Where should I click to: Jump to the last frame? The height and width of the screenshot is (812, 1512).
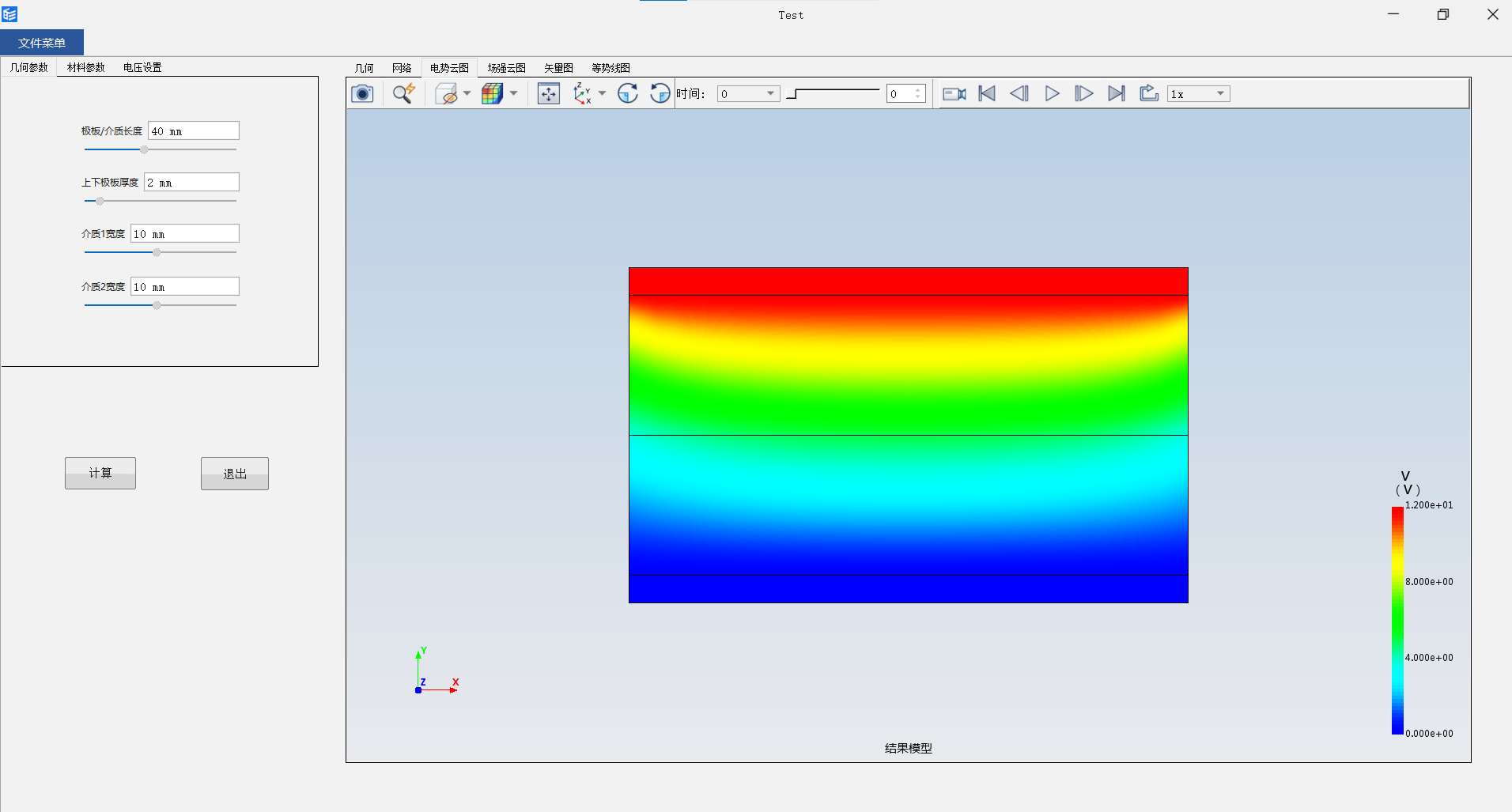1116,94
